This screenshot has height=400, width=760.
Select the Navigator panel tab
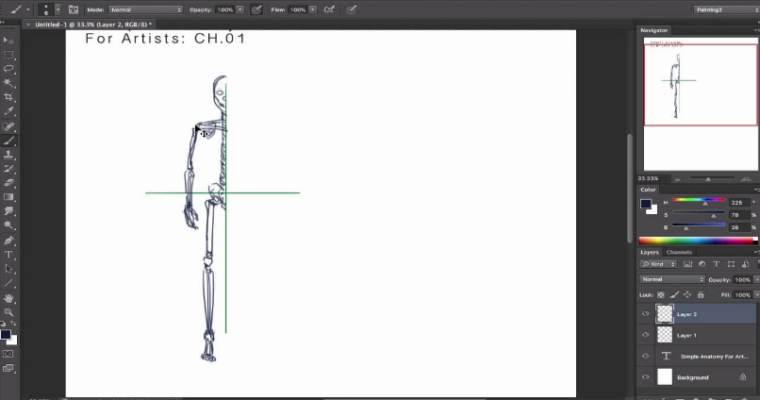click(654, 30)
